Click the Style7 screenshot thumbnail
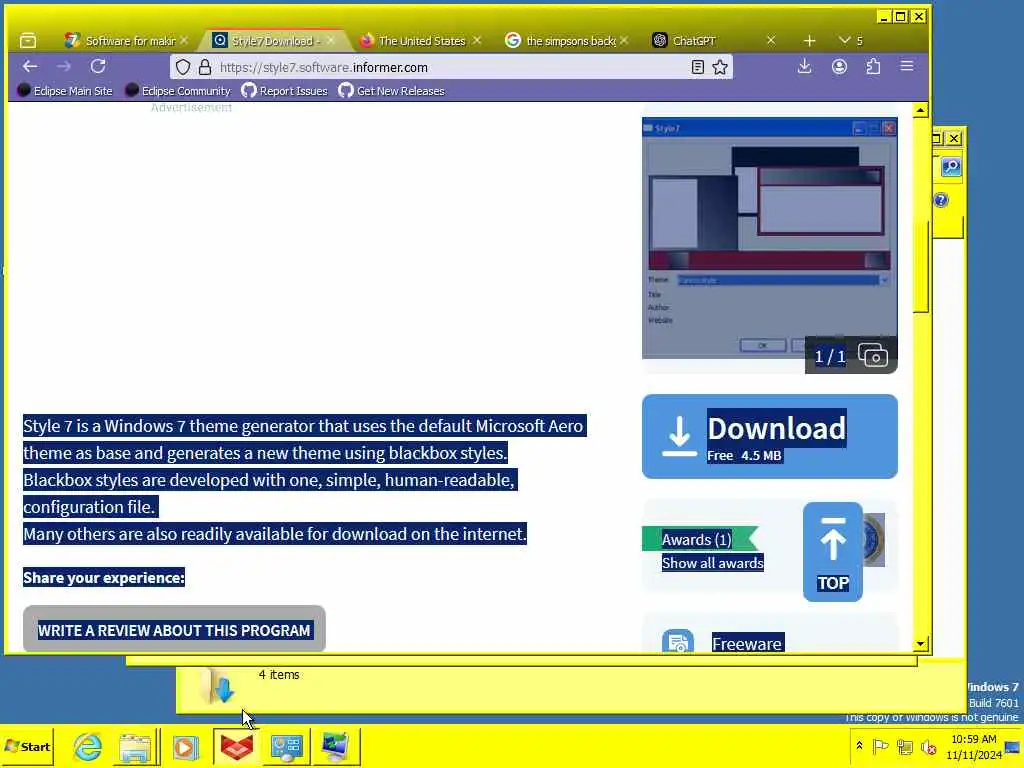The height and width of the screenshot is (768, 1024). [769, 238]
